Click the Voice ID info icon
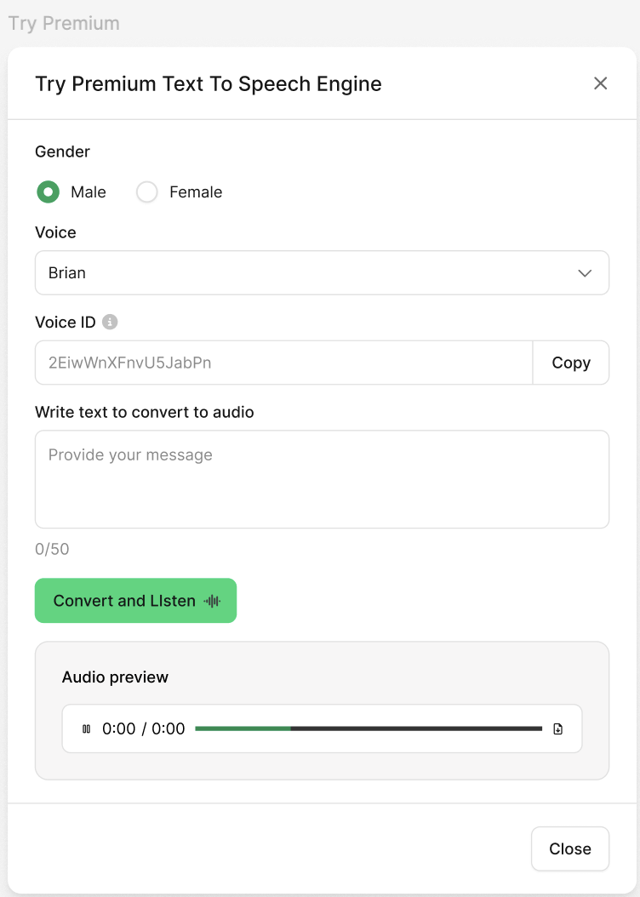The height and width of the screenshot is (897, 640). (110, 322)
